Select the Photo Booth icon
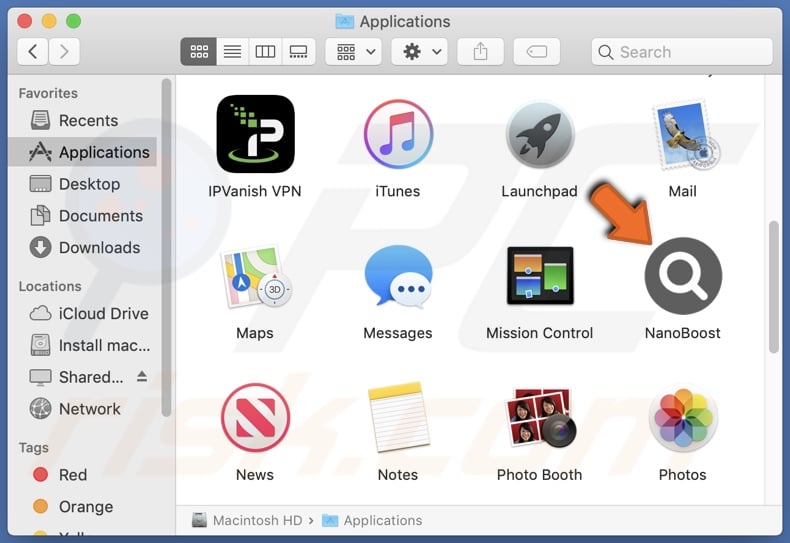790x543 pixels. click(540, 418)
